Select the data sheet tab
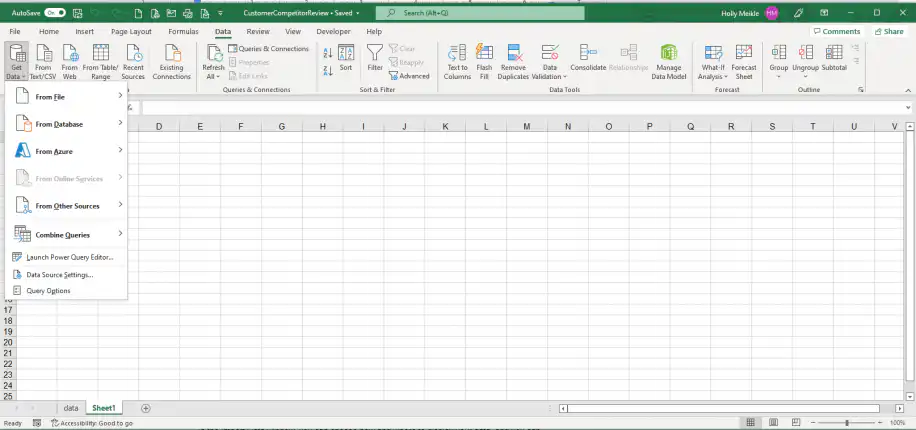This screenshot has width=916, height=430. (x=71, y=408)
